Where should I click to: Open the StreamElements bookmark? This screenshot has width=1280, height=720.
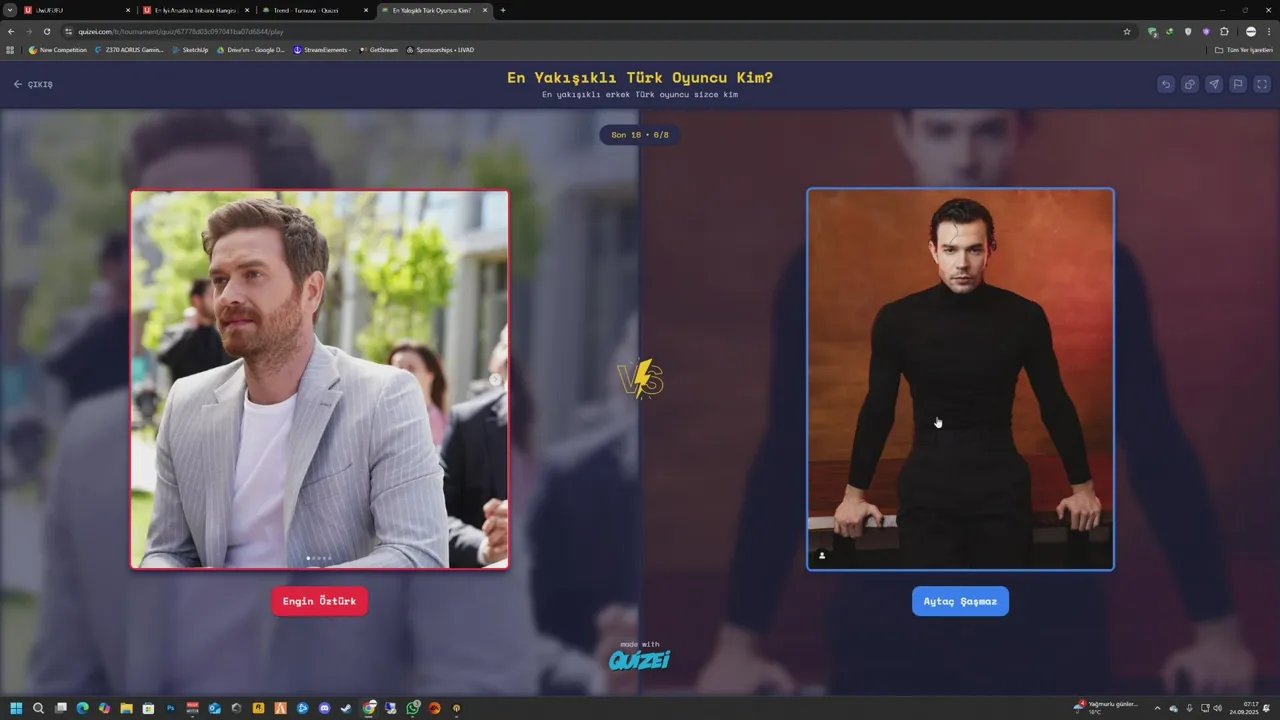[322, 49]
